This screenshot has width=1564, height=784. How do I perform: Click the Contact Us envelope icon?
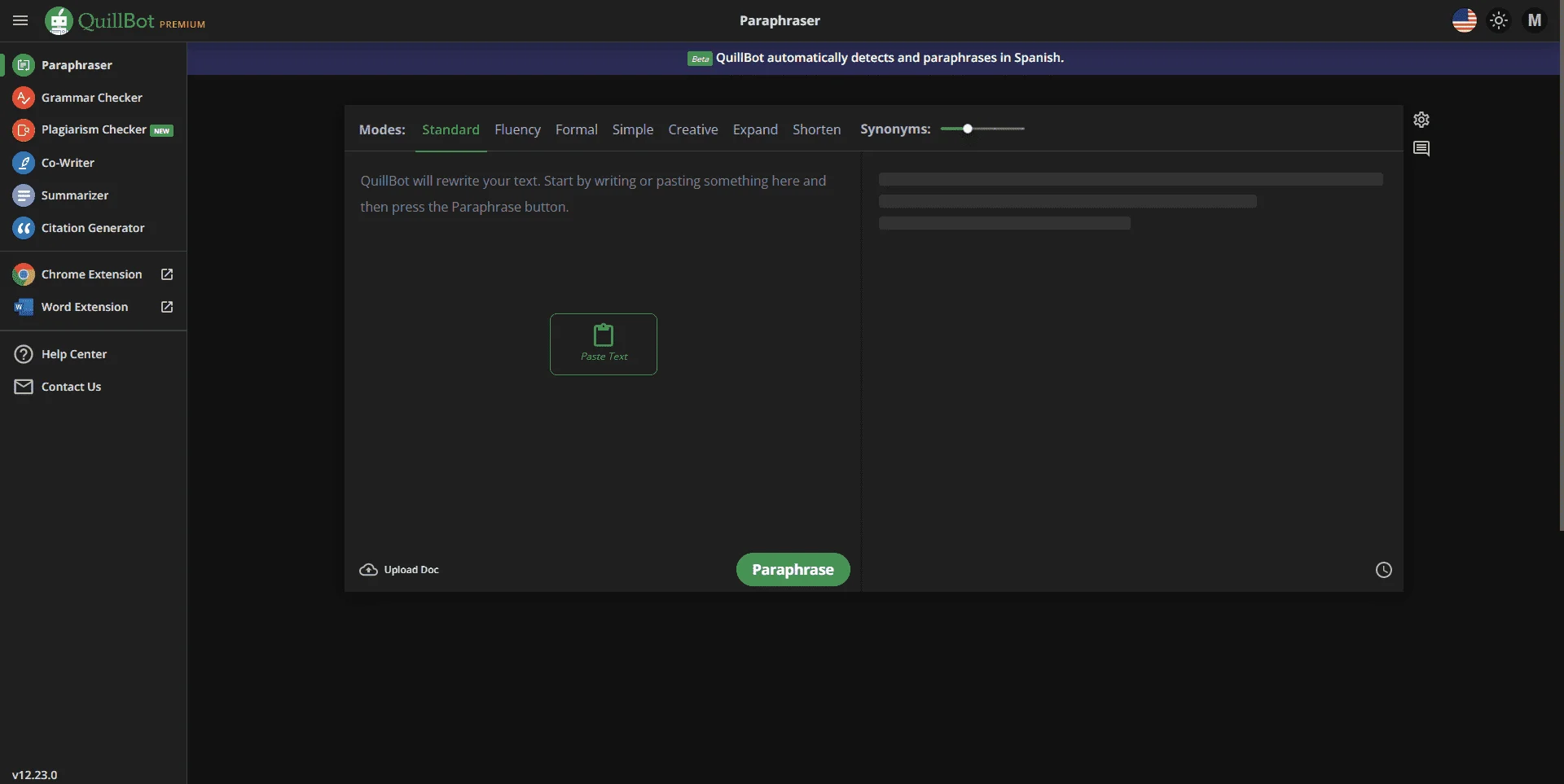[24, 387]
